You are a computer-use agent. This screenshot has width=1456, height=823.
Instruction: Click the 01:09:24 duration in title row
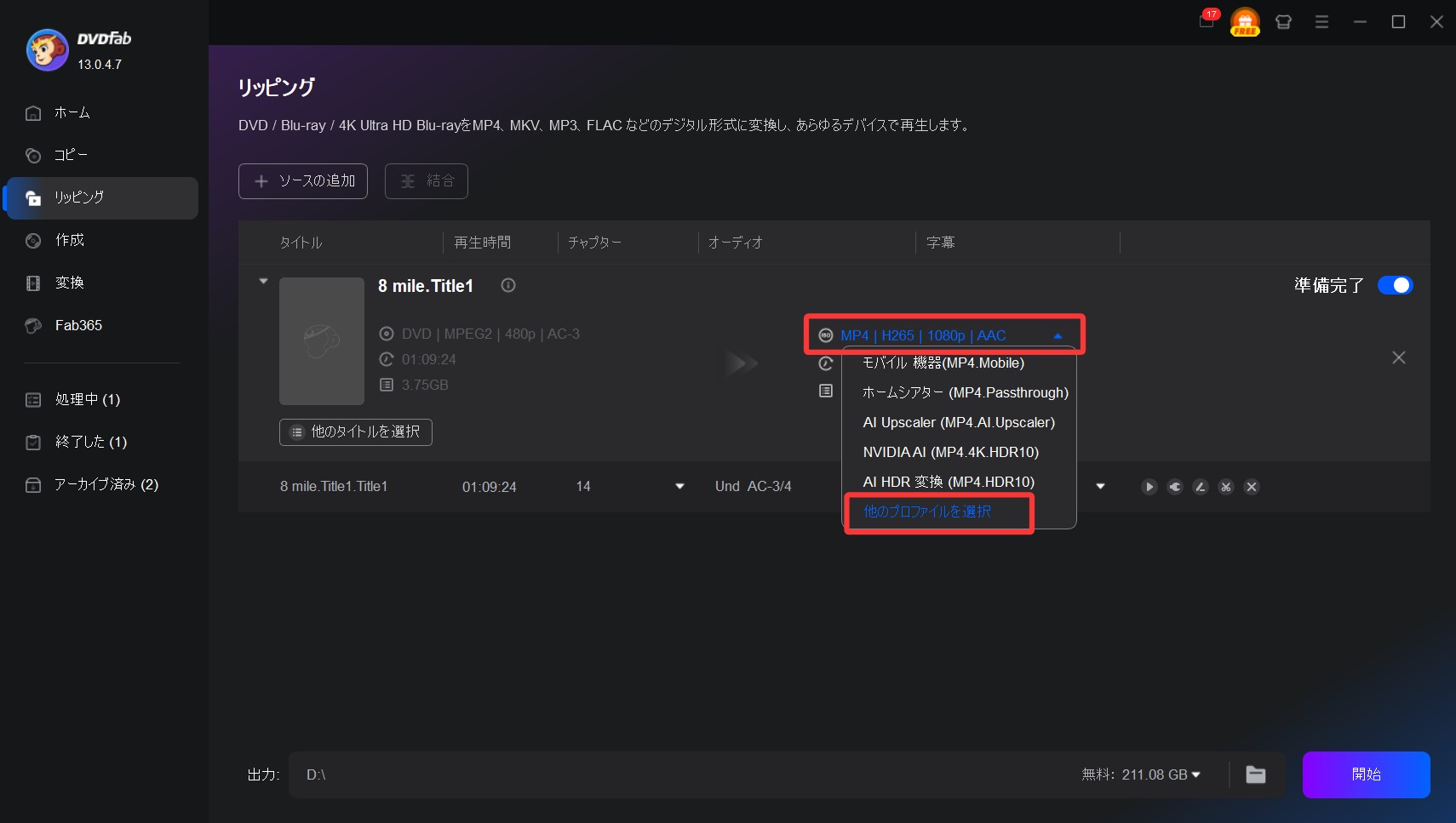click(x=490, y=487)
